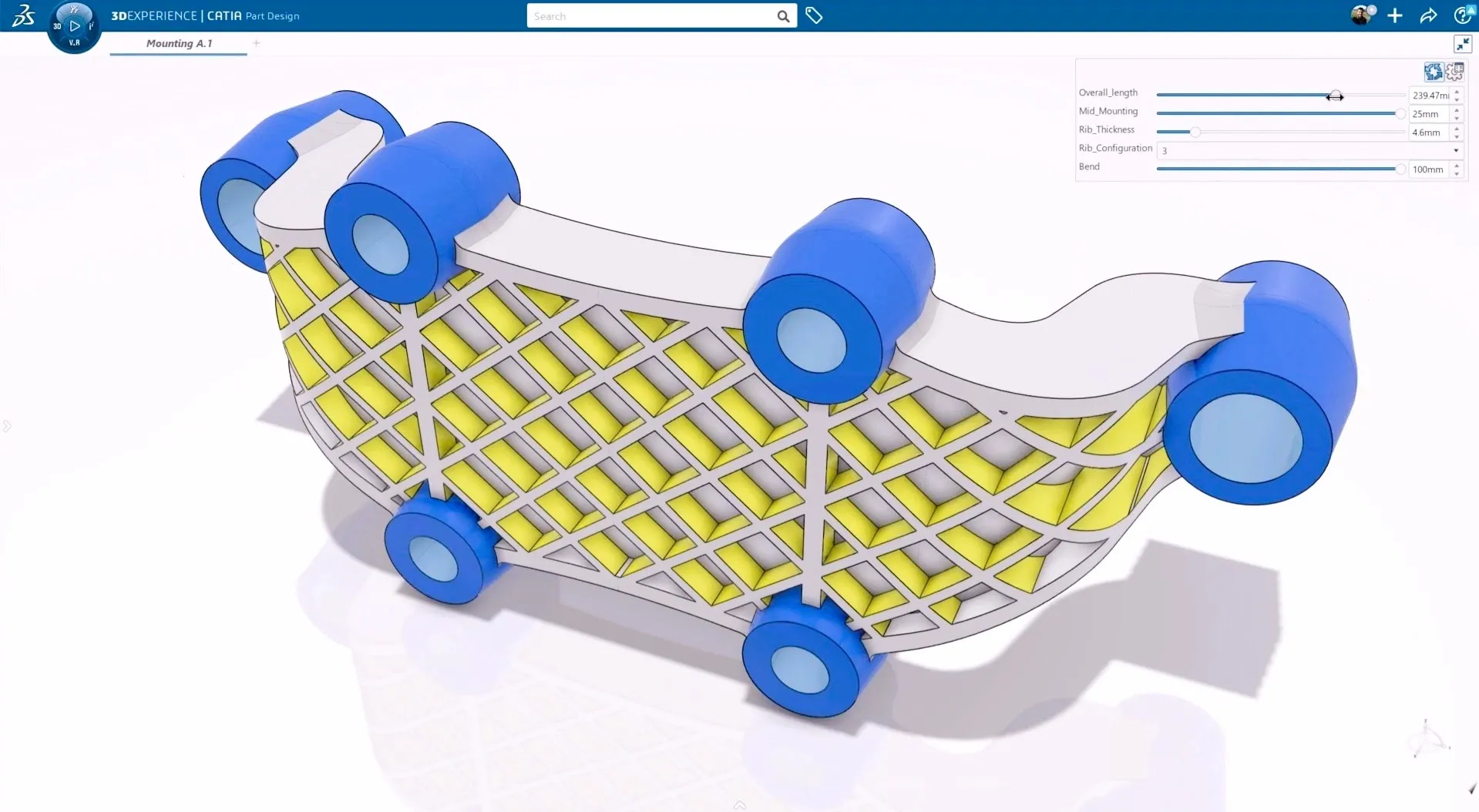This screenshot has width=1479, height=812.
Task: Click the share arrow icon
Action: click(1428, 15)
